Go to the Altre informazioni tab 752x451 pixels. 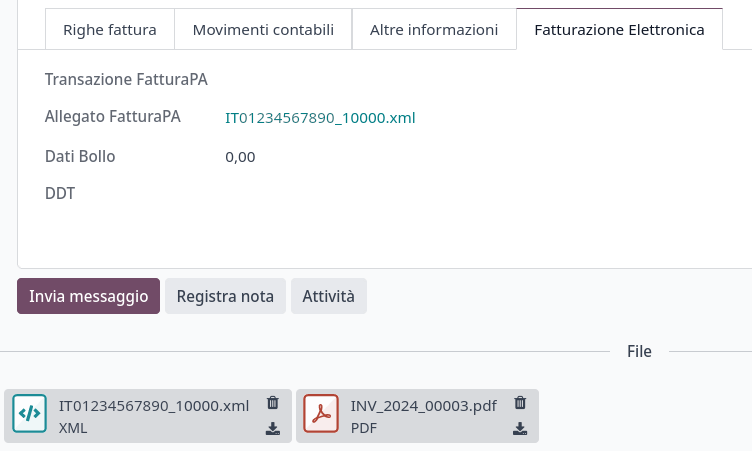[434, 30]
